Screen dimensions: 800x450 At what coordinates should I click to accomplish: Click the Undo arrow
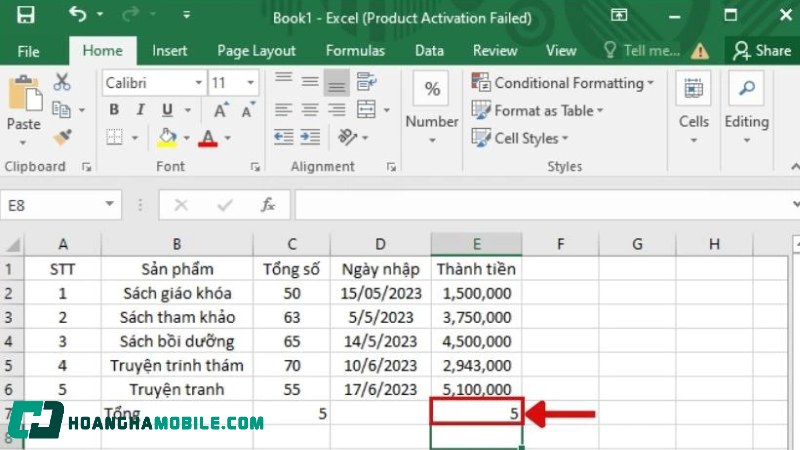[78, 15]
